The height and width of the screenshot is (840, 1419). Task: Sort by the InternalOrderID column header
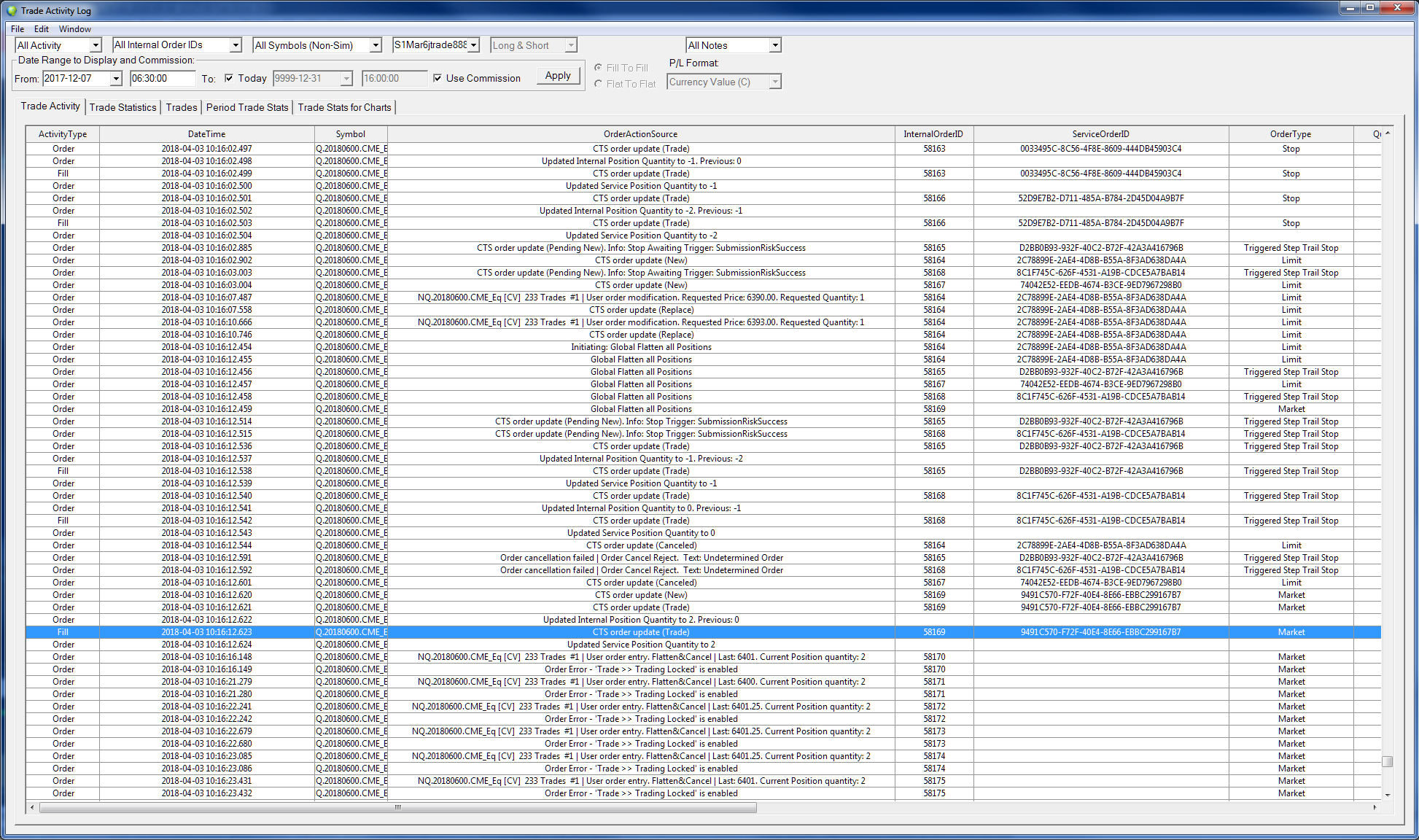point(933,134)
